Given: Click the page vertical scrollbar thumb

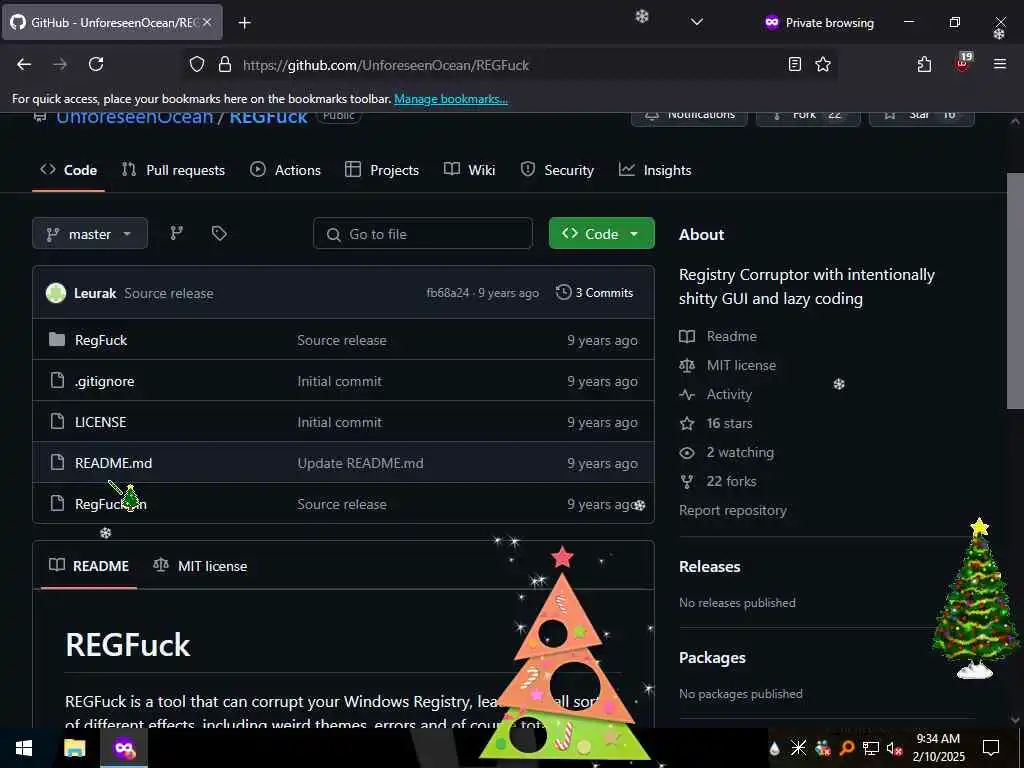Looking at the screenshot, I should [x=1014, y=291].
